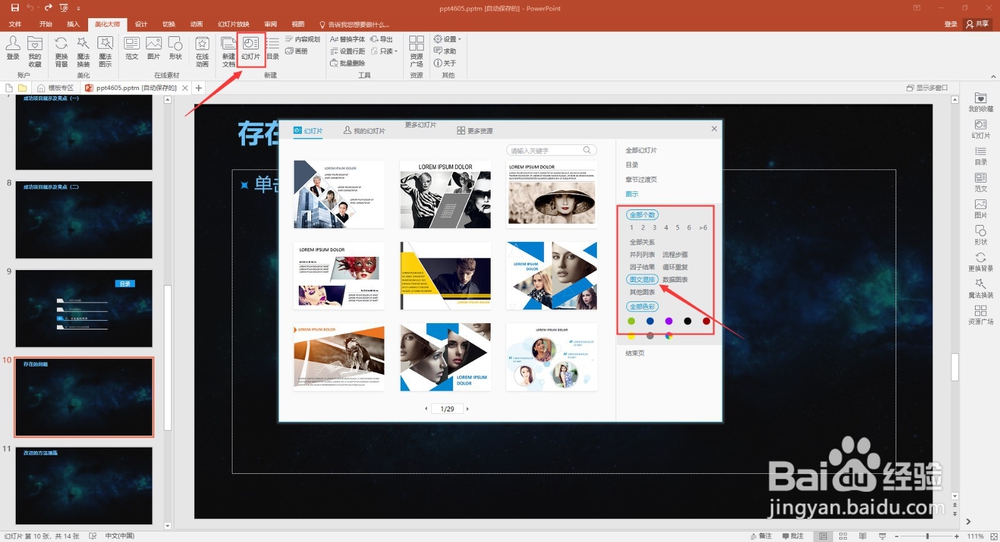The height and width of the screenshot is (542, 1000).
Task: Click the 幻灯片 new slide ribbon button
Action: (251, 48)
